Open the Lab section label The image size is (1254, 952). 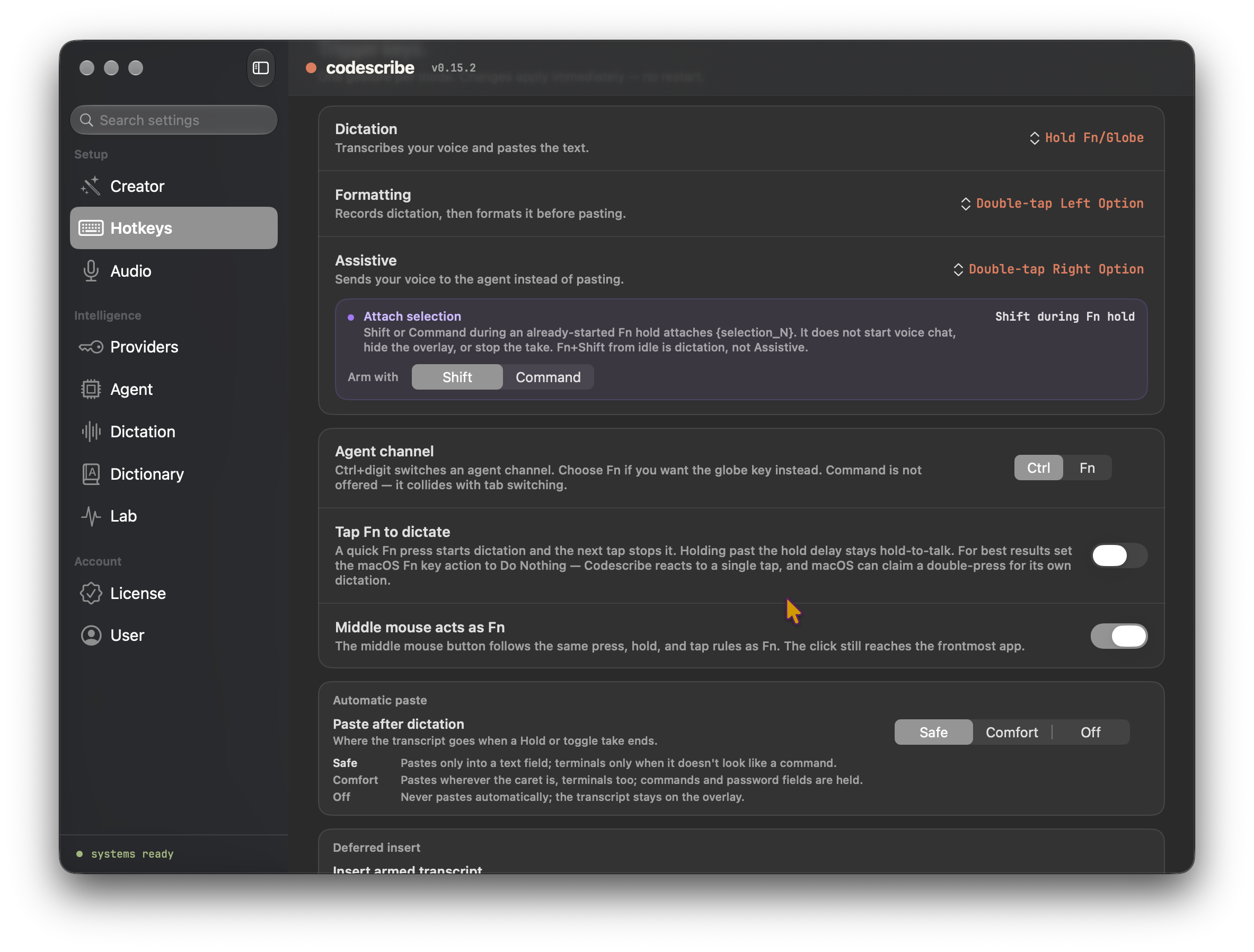coord(123,516)
